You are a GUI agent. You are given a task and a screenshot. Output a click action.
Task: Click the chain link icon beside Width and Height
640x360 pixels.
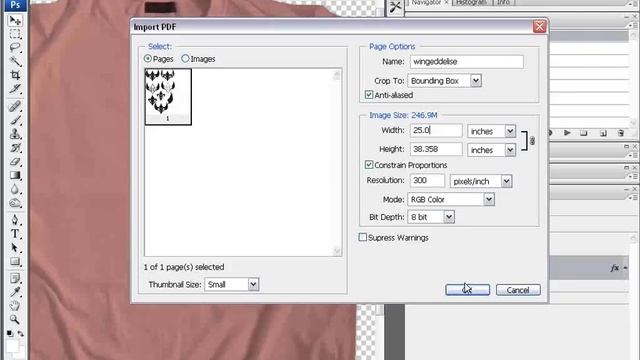[532, 141]
